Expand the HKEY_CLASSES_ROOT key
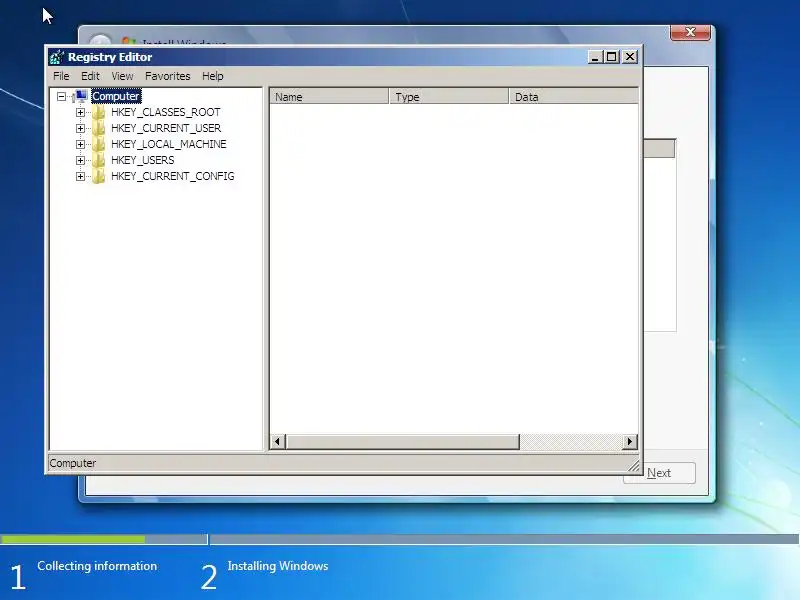The height and width of the screenshot is (600, 800). pyautogui.click(x=80, y=112)
